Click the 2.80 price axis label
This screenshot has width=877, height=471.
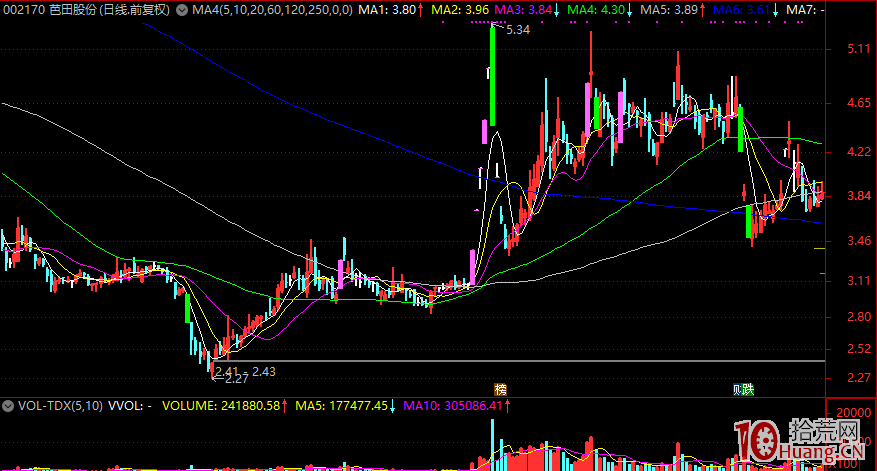859,317
